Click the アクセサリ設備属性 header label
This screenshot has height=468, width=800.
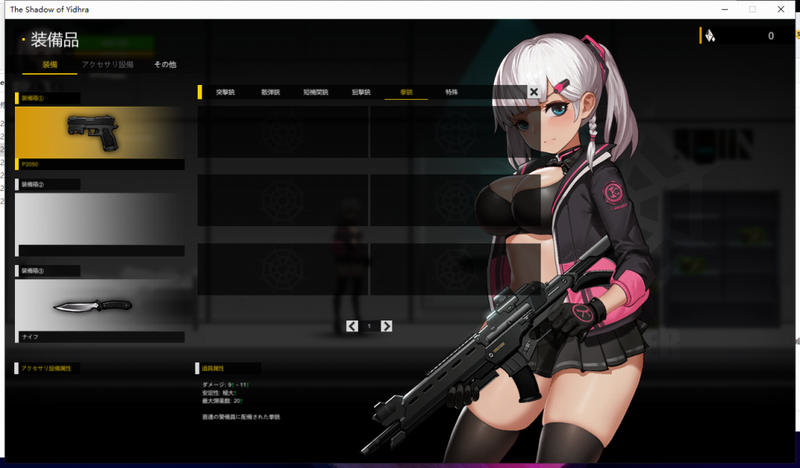pos(47,368)
